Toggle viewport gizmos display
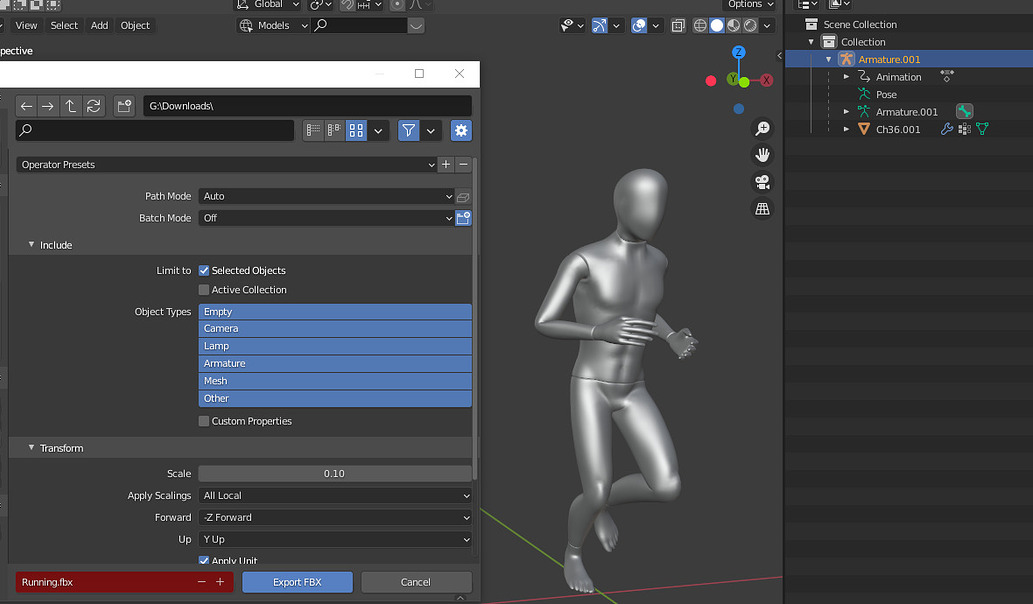The width and height of the screenshot is (1033, 604). (599, 26)
